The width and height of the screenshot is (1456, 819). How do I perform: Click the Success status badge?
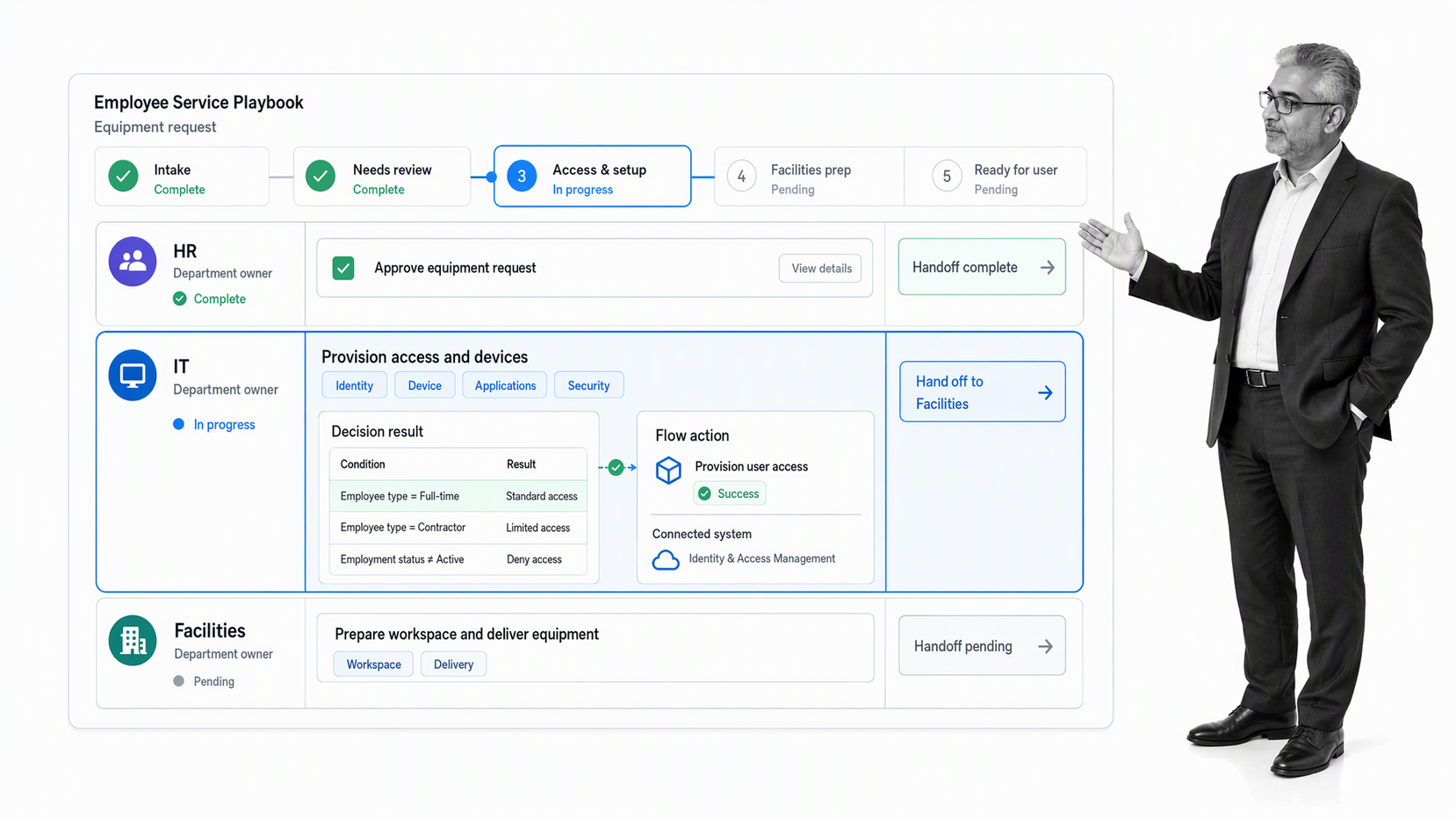point(730,493)
